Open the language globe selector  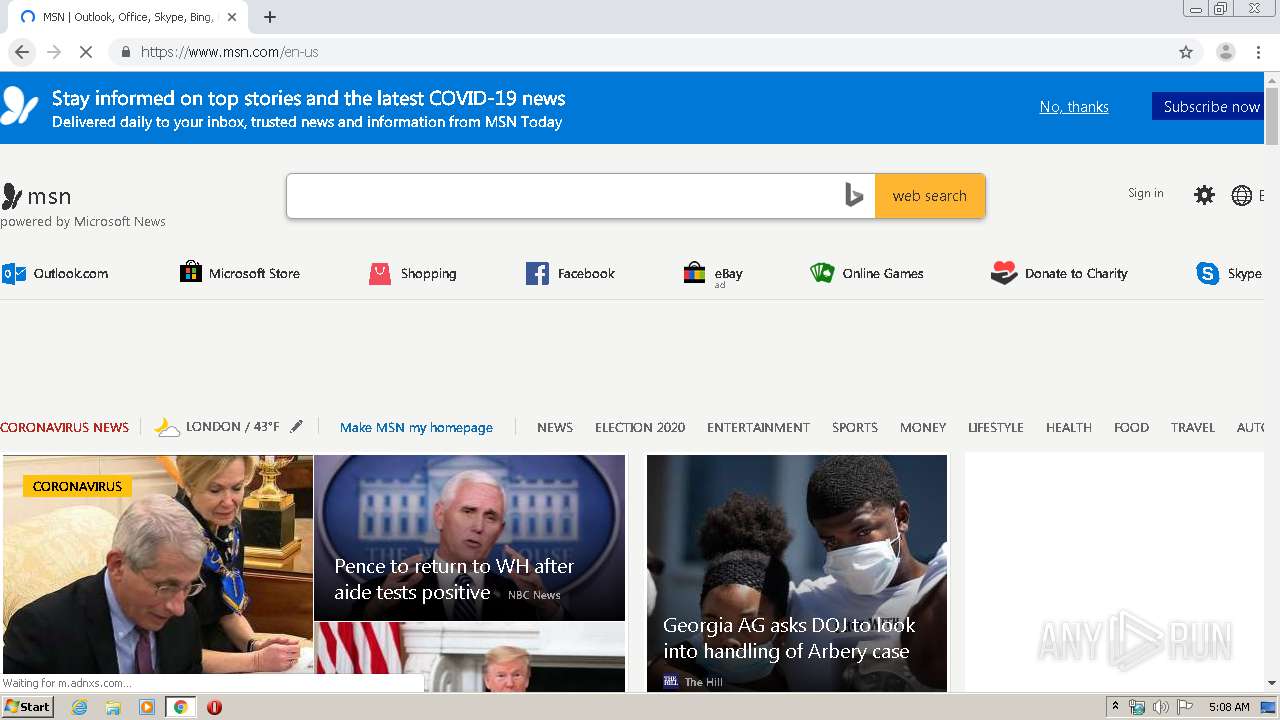pyautogui.click(x=1242, y=195)
